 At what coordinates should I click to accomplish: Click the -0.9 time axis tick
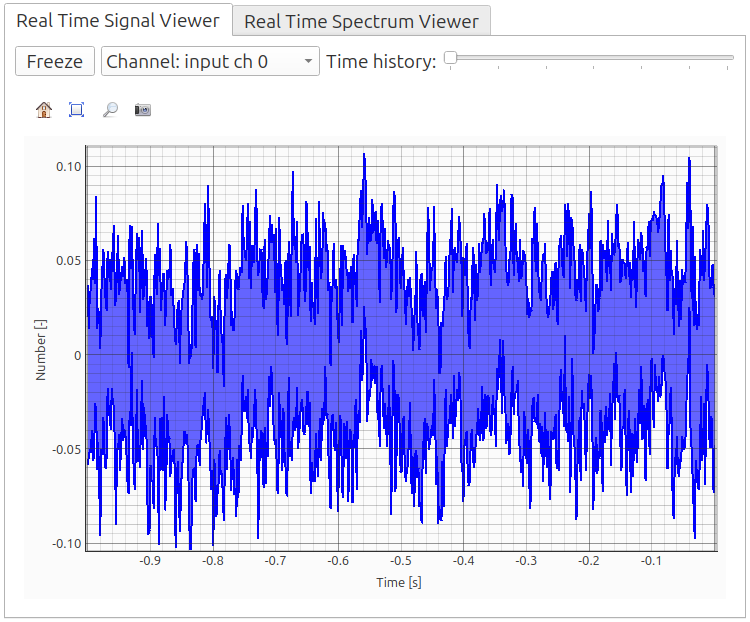coord(150,561)
